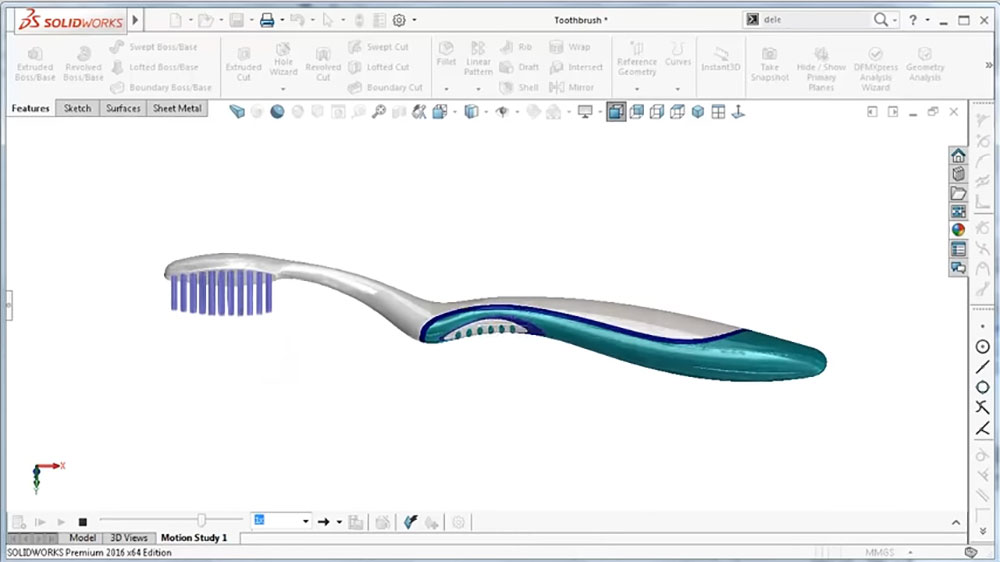
Task: Expand the Hole Wizard dropdown arrow
Action: click(x=283, y=89)
